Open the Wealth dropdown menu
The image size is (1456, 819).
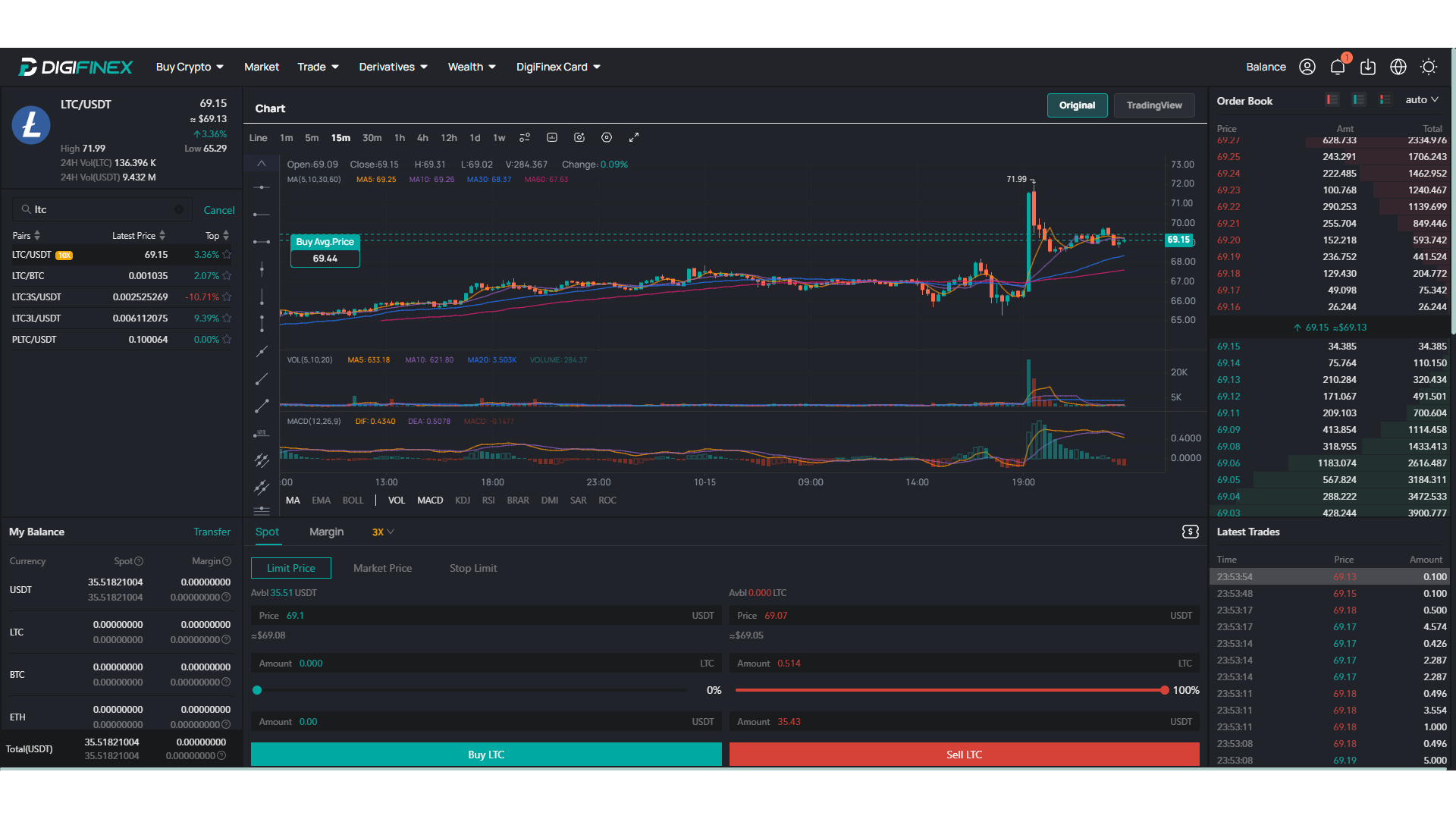pos(472,67)
